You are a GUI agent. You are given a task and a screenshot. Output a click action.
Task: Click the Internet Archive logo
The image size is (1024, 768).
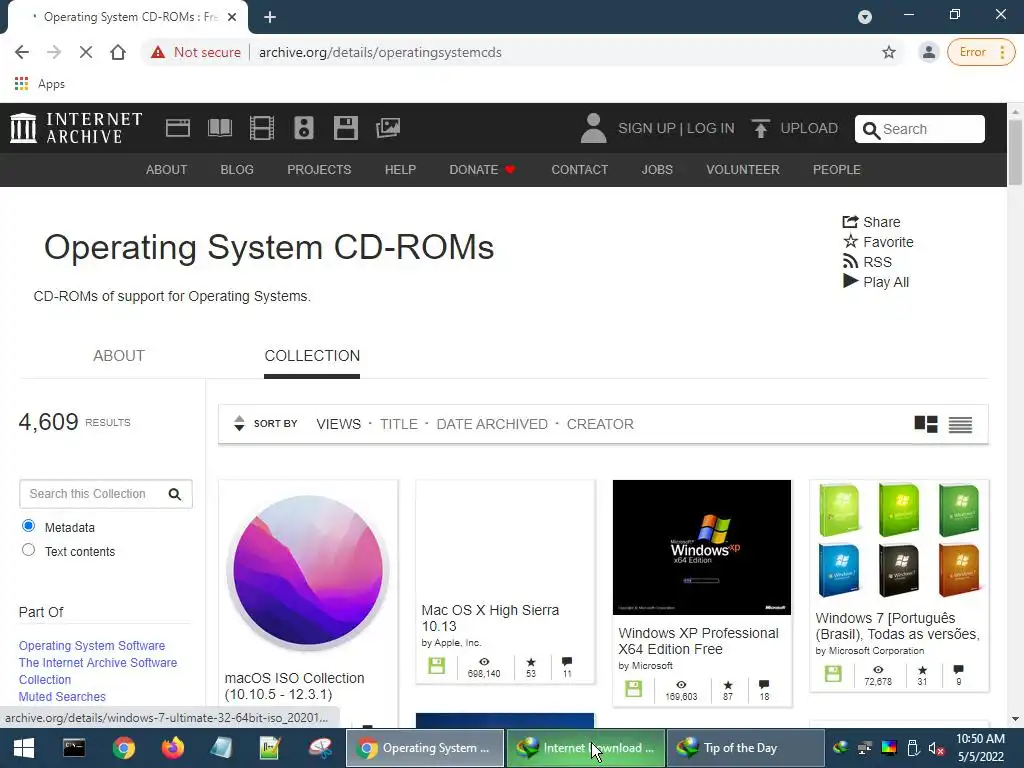[x=76, y=128]
